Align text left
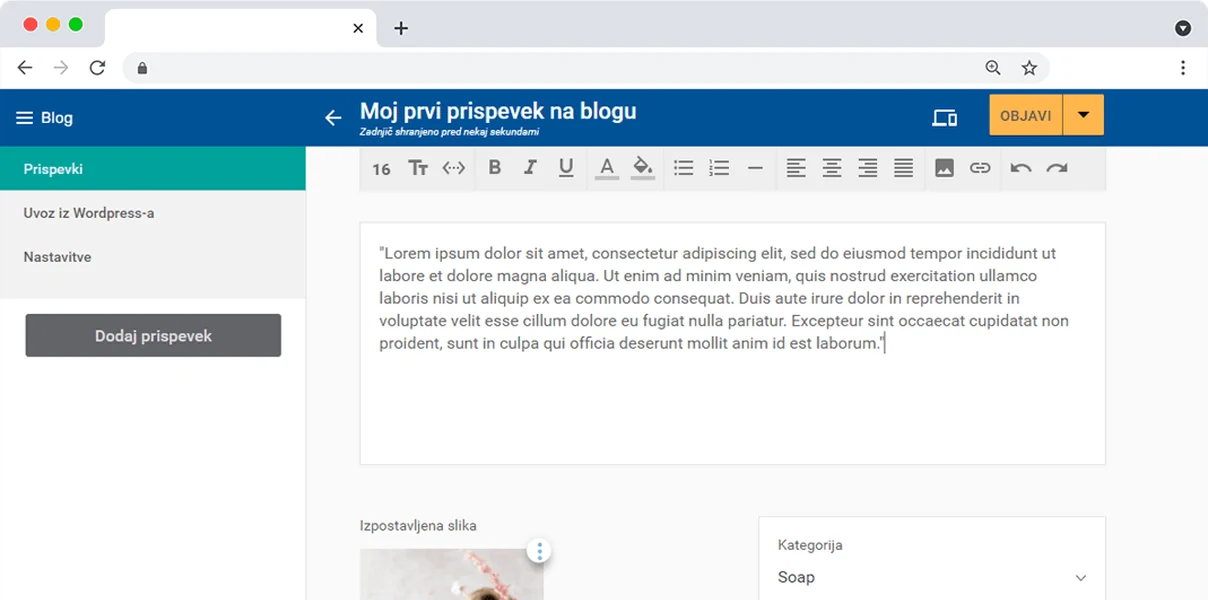This screenshot has height=600, width=1208. coord(796,168)
